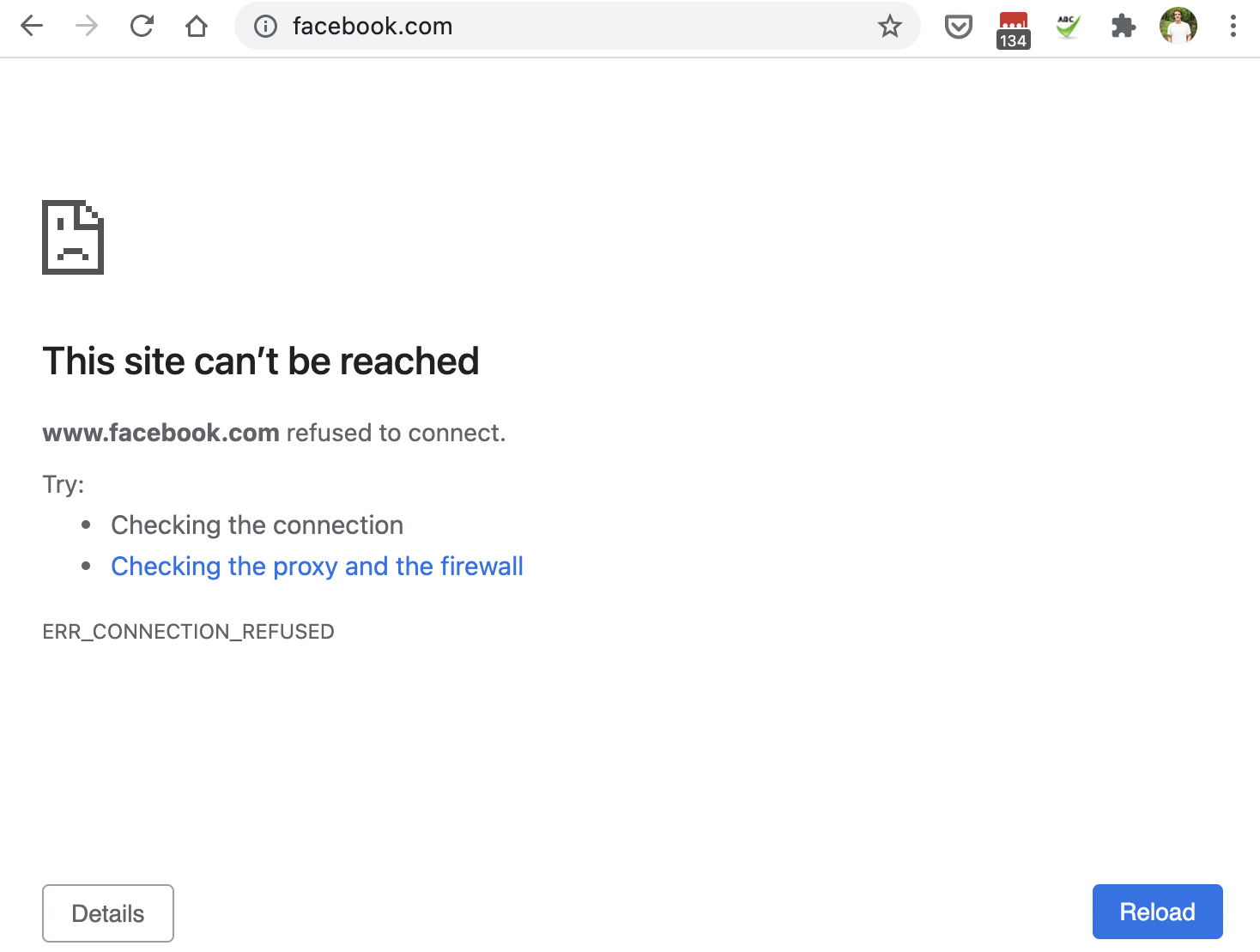This screenshot has width=1260, height=952.
Task: Expand the error Details button
Action: tap(108, 913)
